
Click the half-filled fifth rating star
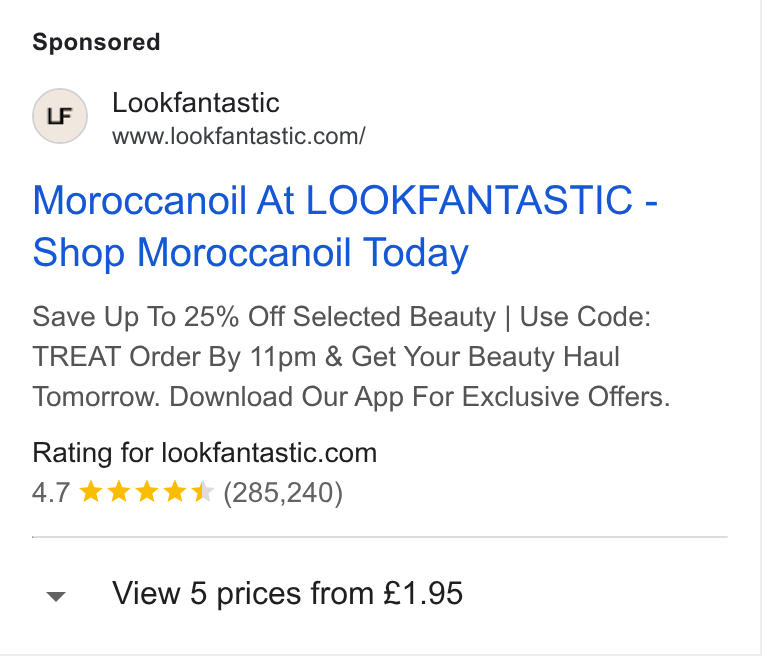[x=203, y=492]
